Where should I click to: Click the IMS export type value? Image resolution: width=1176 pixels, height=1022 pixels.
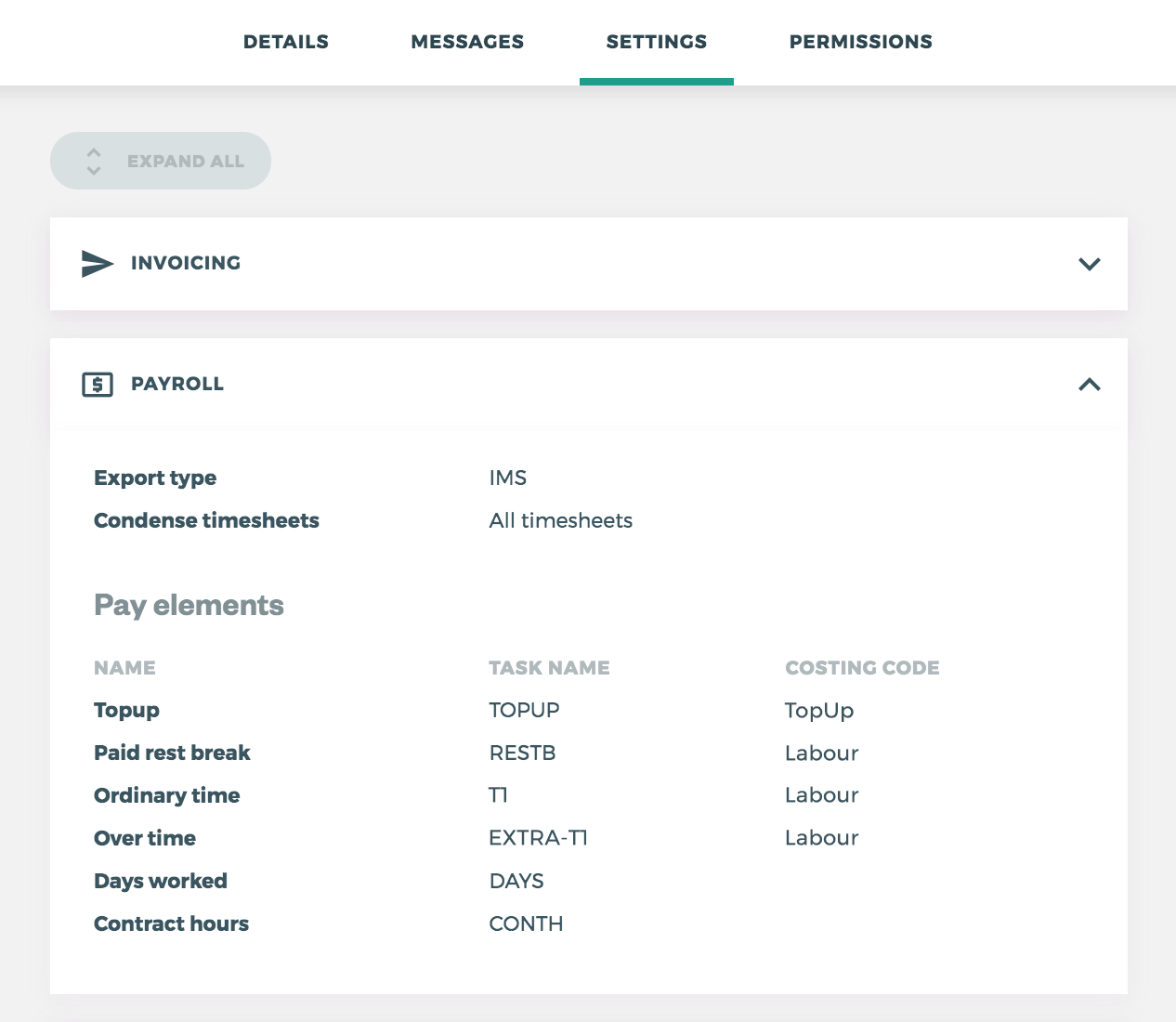[508, 478]
